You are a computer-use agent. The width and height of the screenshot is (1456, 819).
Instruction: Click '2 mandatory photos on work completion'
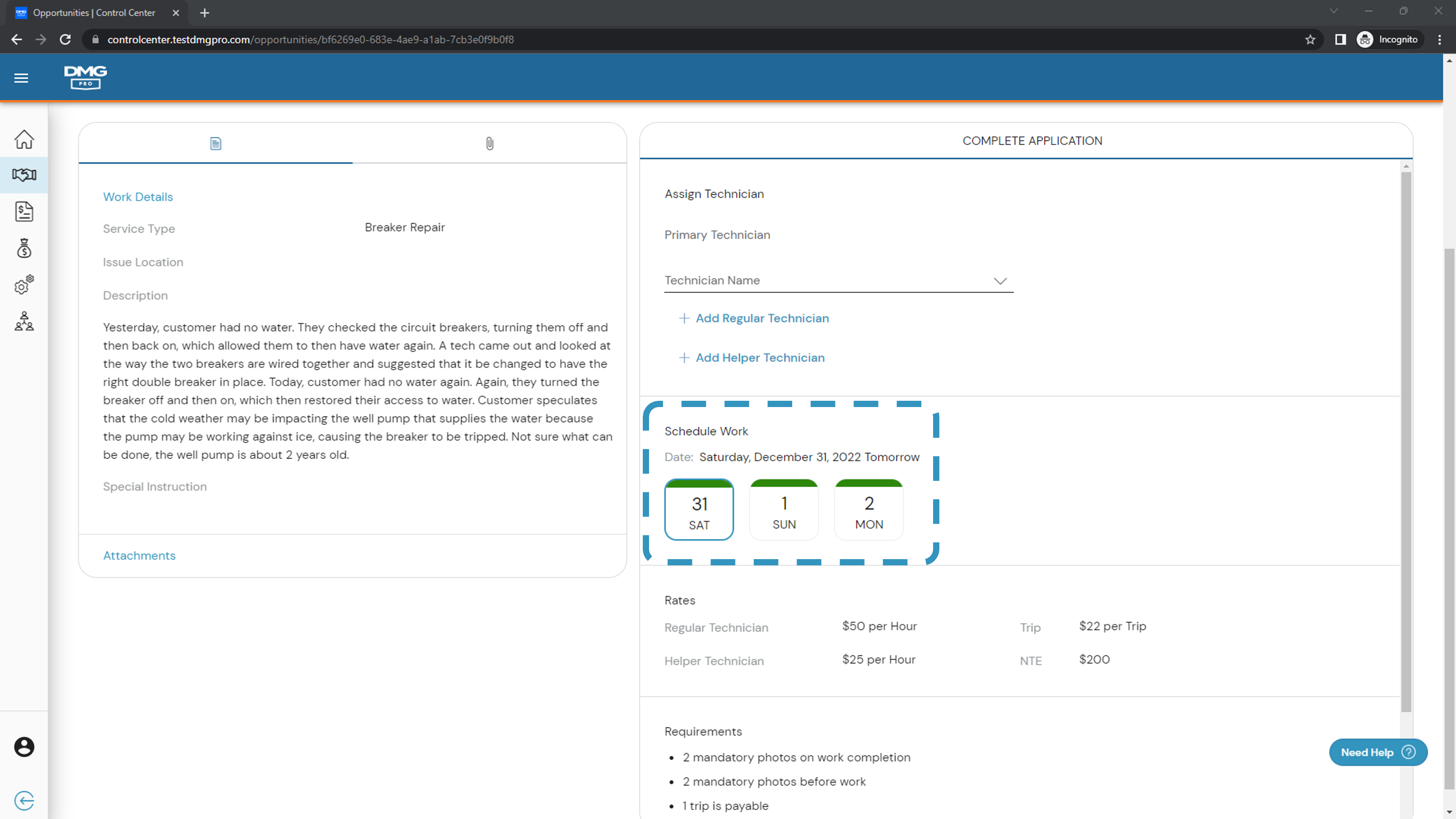point(796,757)
